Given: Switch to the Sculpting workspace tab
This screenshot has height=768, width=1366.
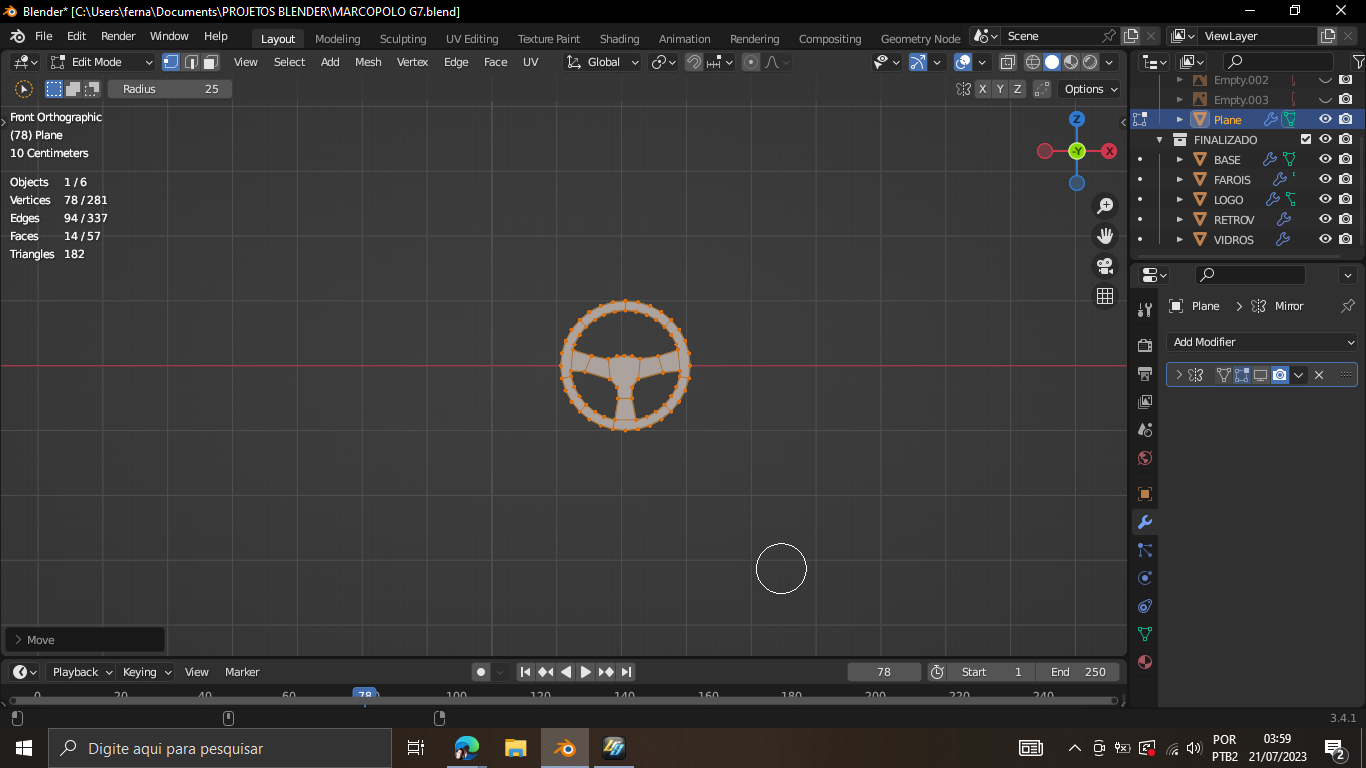Looking at the screenshot, I should [x=403, y=39].
